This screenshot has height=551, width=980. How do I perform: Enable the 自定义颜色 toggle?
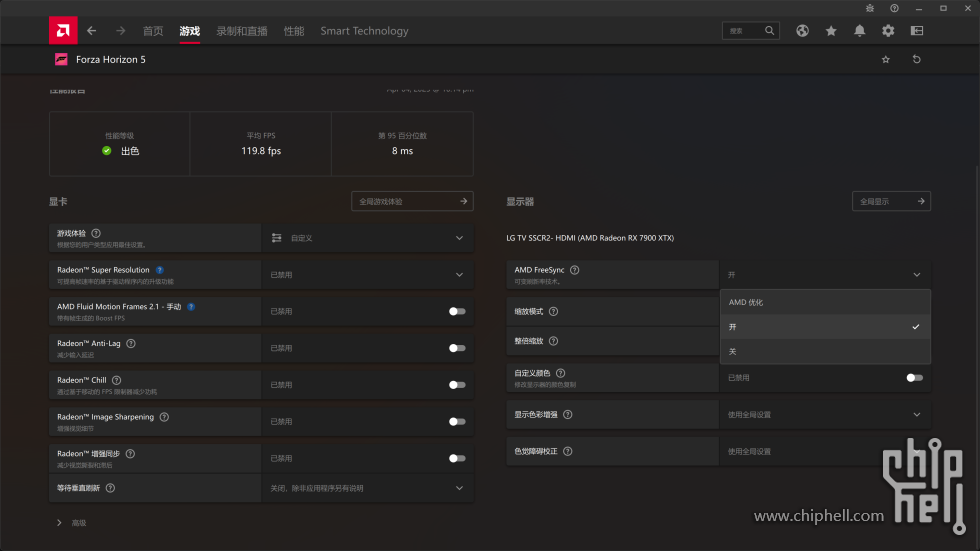914,378
